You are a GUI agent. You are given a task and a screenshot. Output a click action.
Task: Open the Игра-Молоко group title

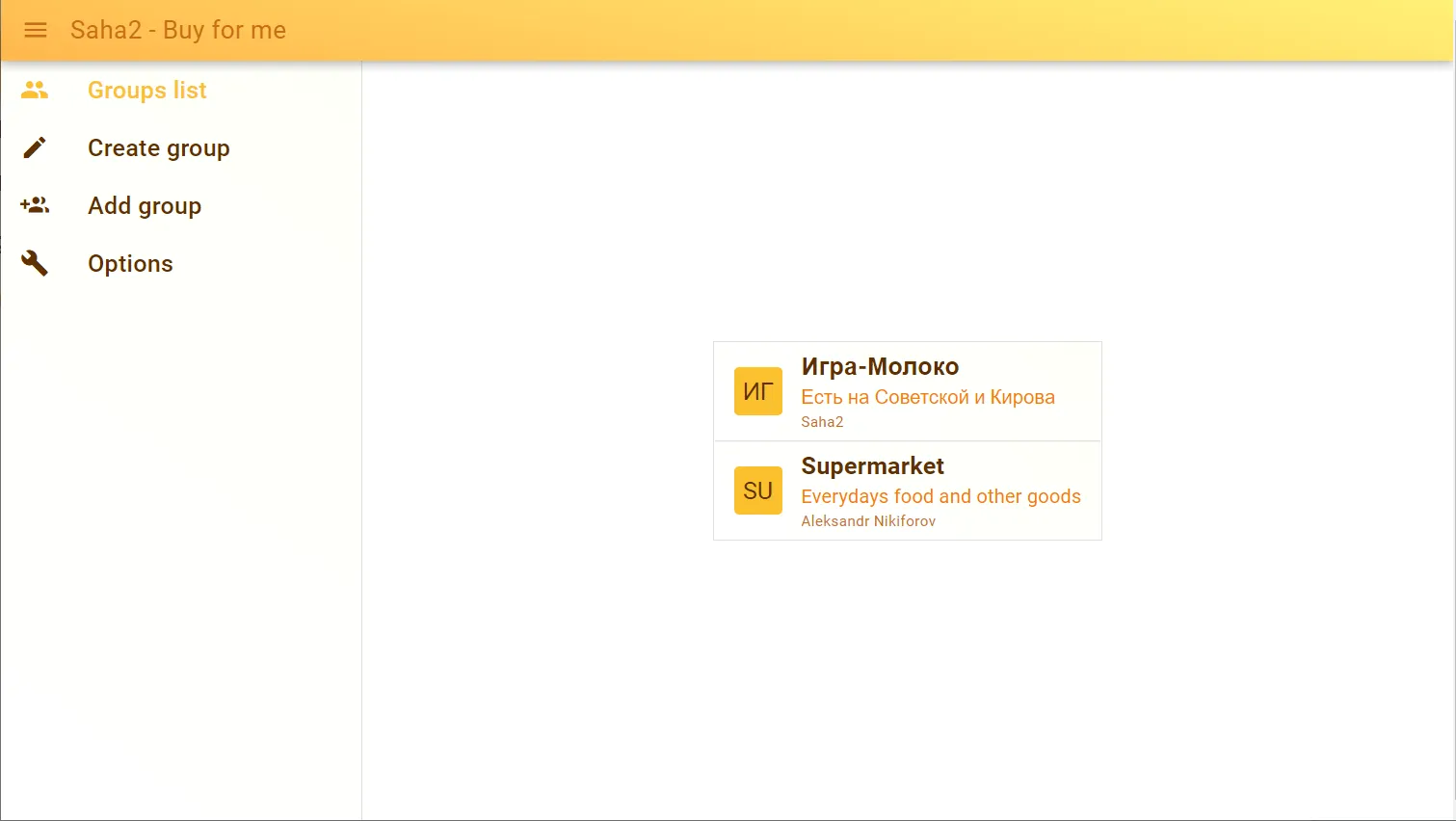click(880, 366)
